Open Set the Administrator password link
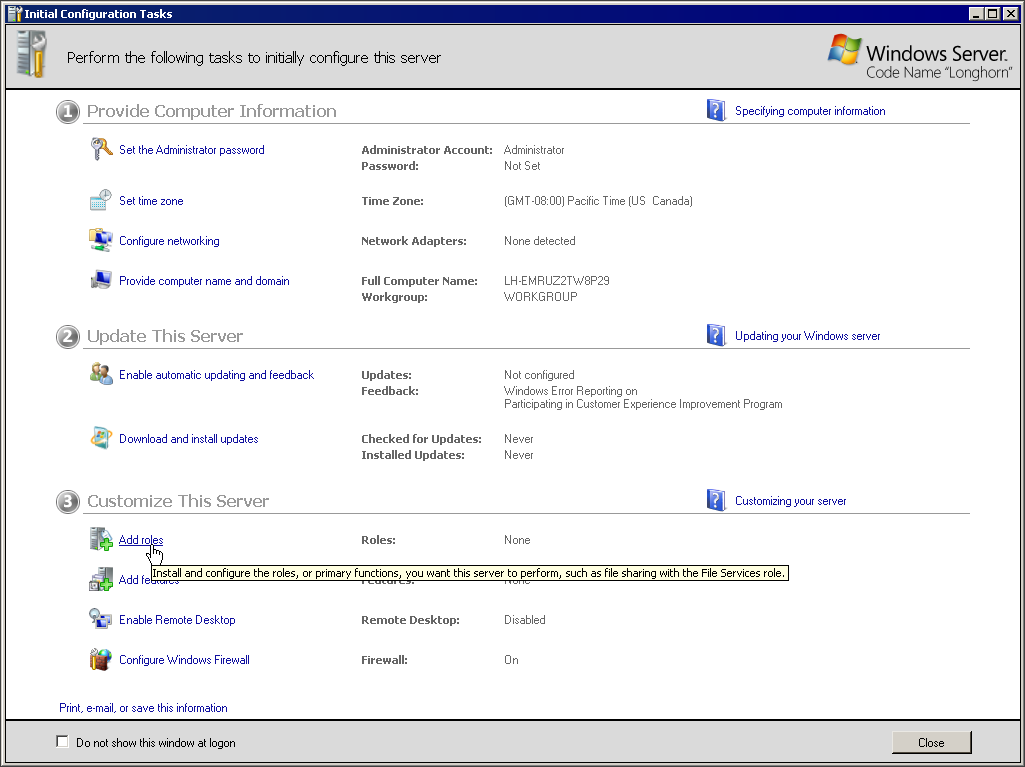Viewport: 1025px width, 767px height. [192, 150]
